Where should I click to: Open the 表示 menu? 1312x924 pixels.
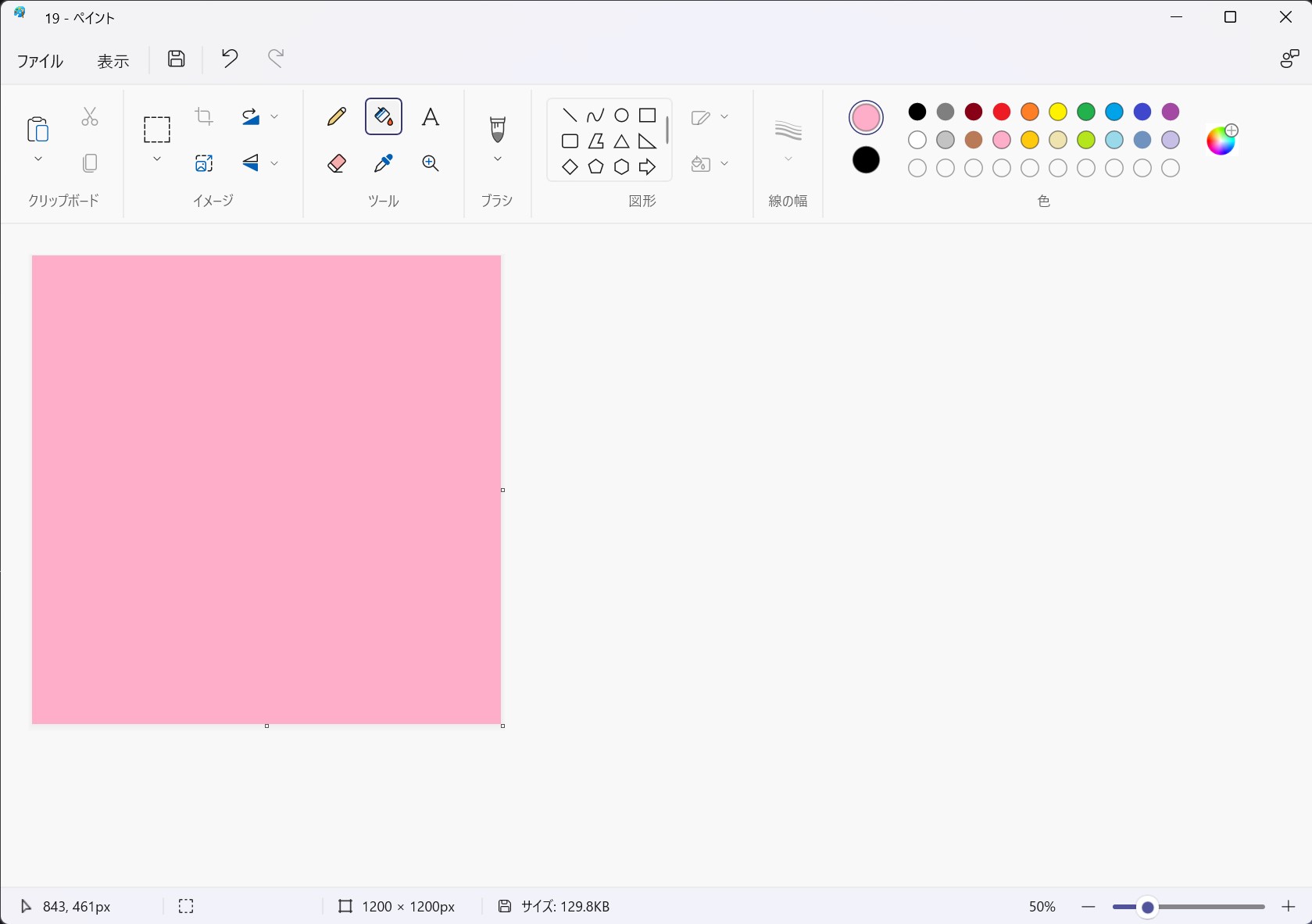[x=113, y=61]
